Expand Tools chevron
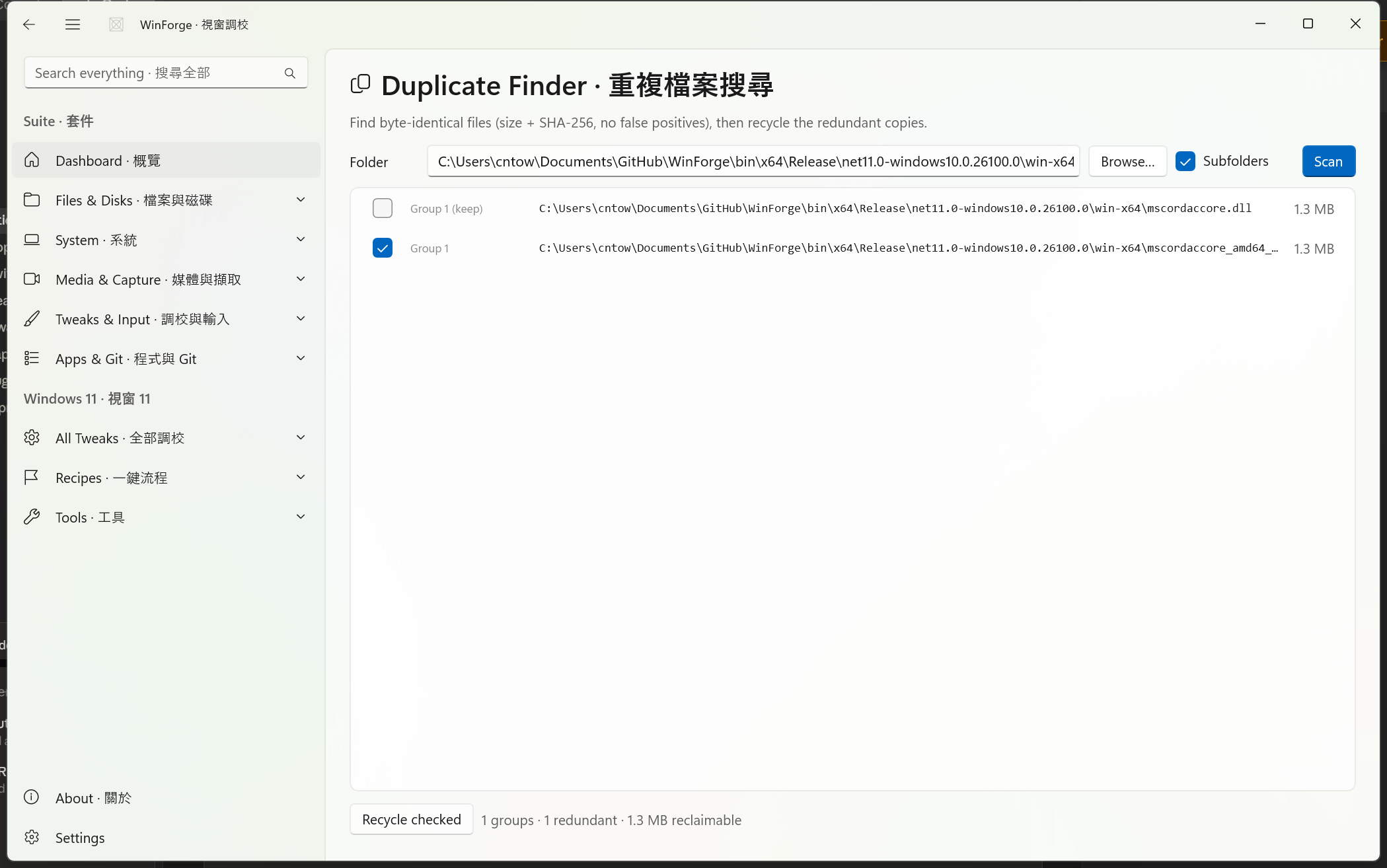The image size is (1387, 868). (301, 517)
